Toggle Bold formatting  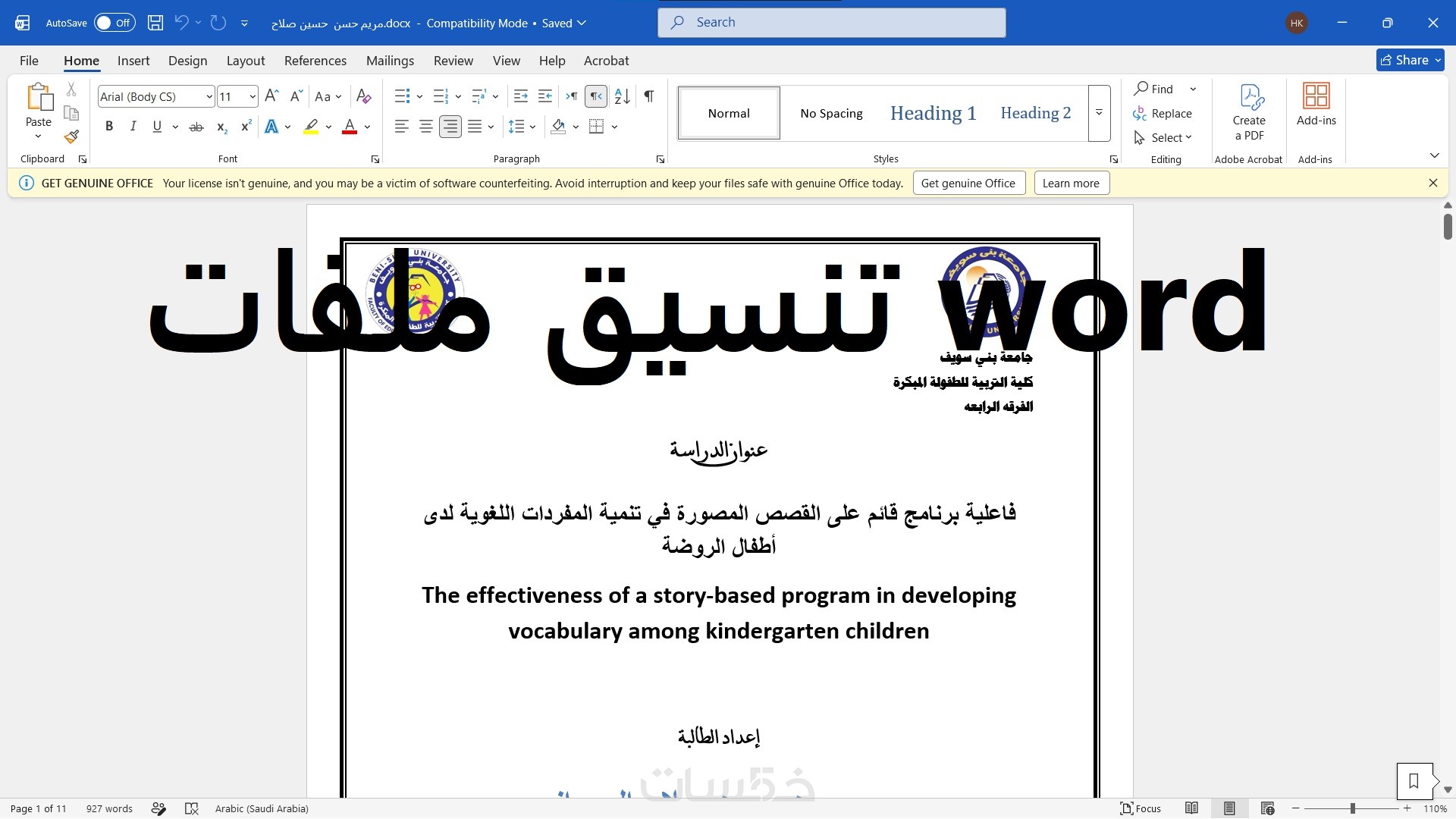coord(109,127)
